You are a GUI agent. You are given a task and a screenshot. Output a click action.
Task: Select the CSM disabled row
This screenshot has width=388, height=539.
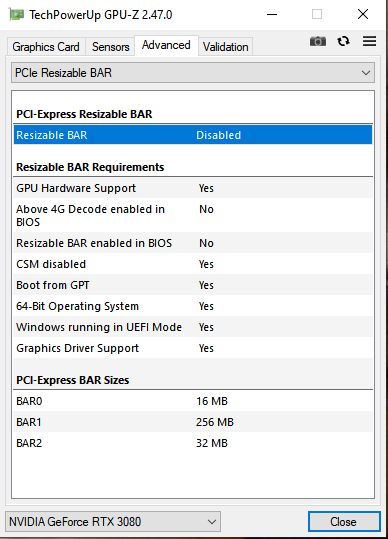193,264
